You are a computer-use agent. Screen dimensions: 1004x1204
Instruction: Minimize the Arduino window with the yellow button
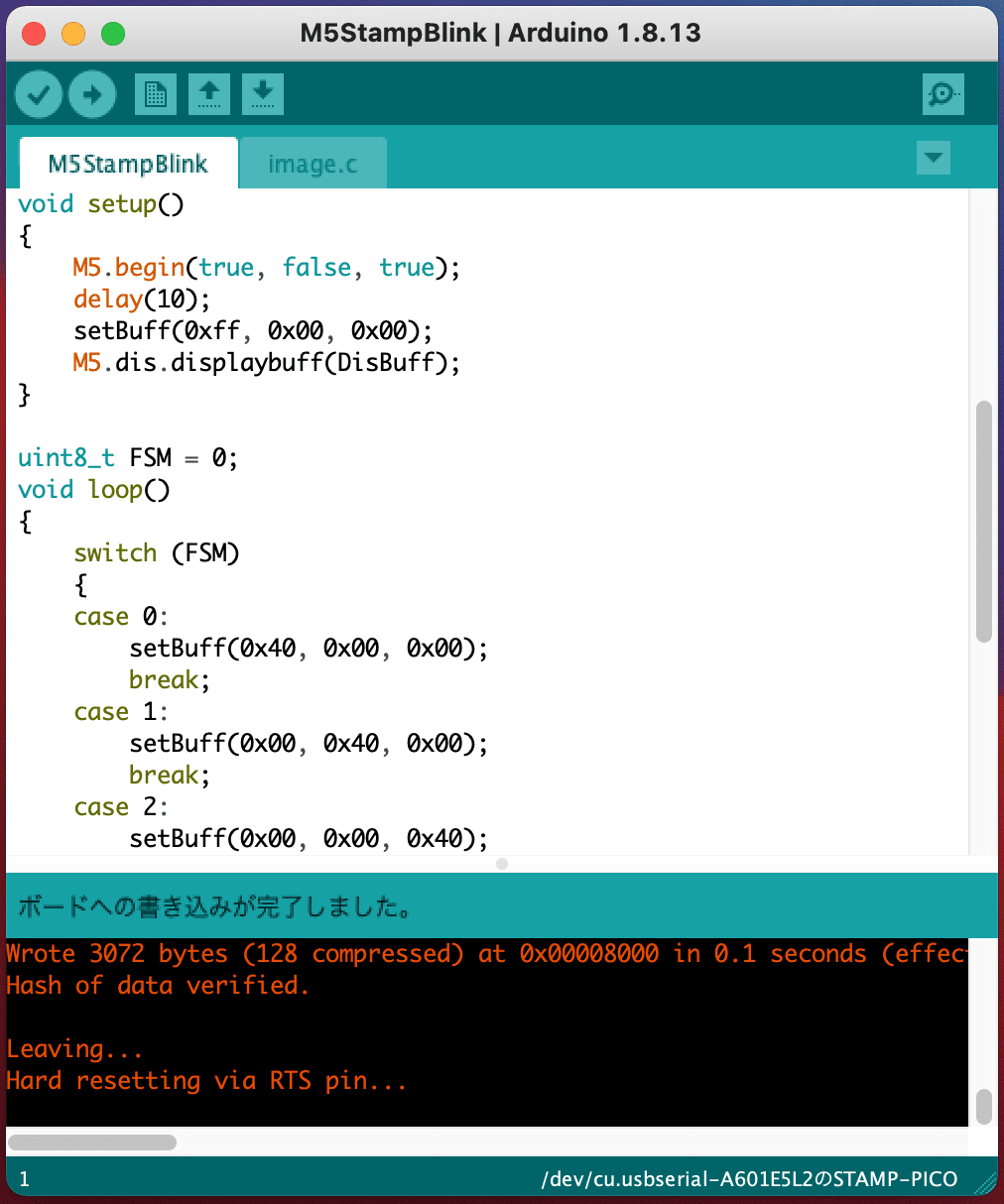(x=73, y=34)
